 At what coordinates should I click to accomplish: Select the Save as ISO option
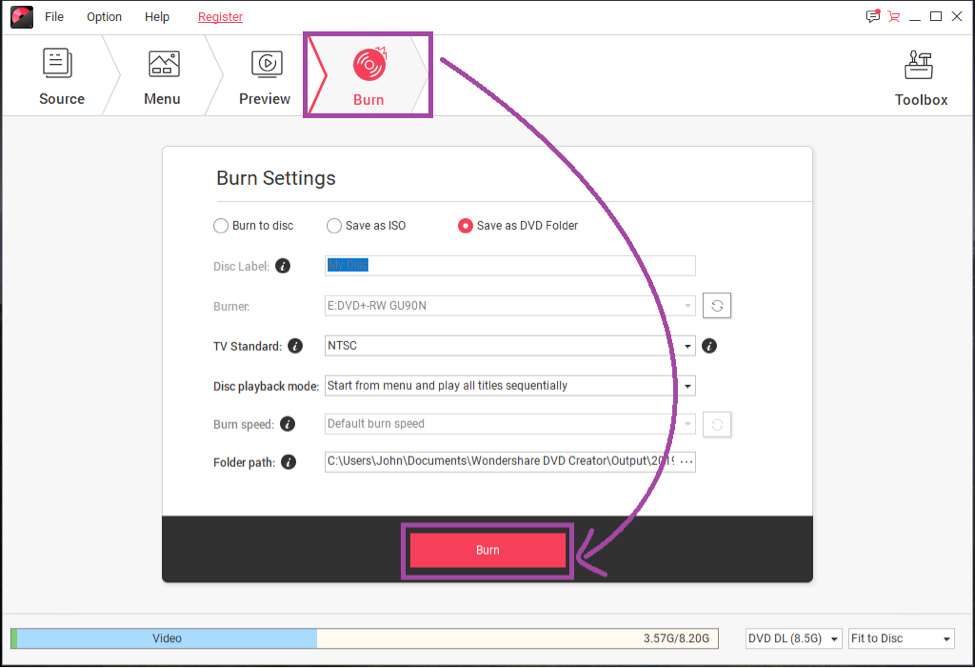pos(335,226)
